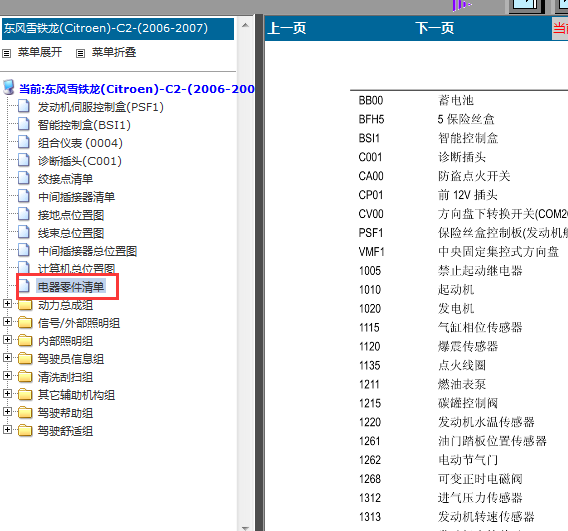This screenshot has height=531, width=568.
Task: Open 发动机伺服控制盒(PSF1) tree item
Action: (x=101, y=107)
